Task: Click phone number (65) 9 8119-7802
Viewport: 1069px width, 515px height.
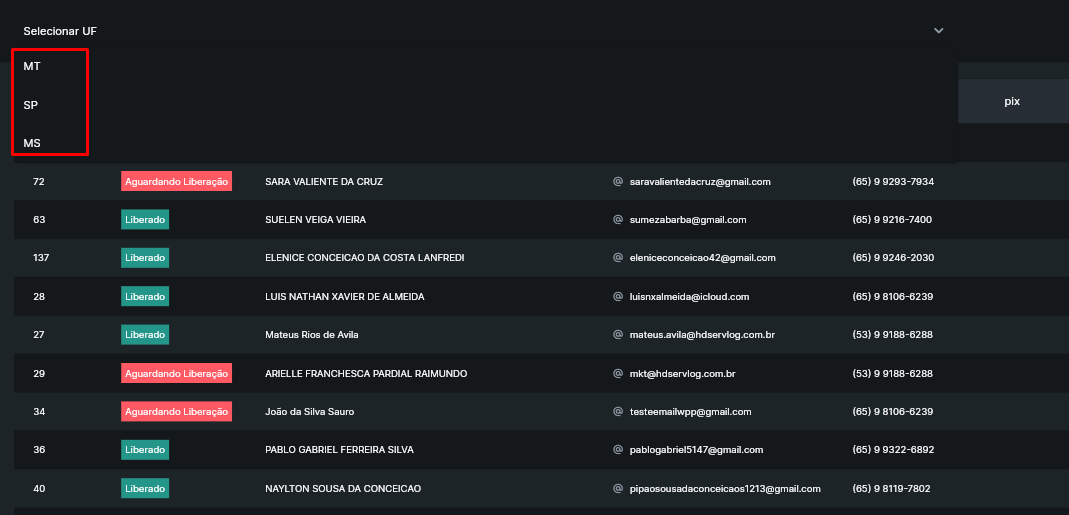Action: pyautogui.click(x=893, y=489)
